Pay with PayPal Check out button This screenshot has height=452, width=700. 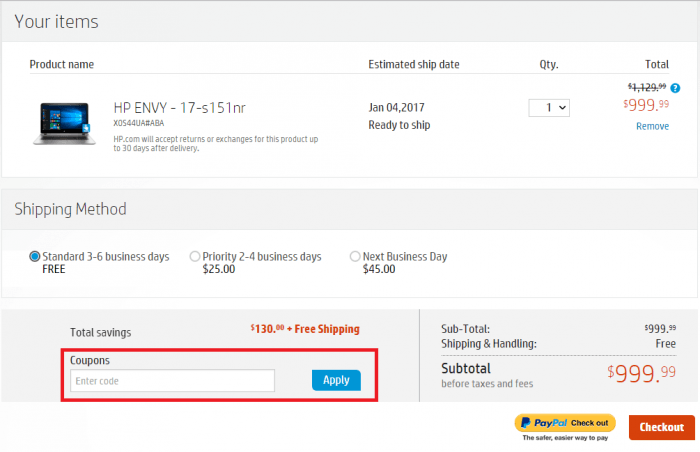tap(565, 423)
